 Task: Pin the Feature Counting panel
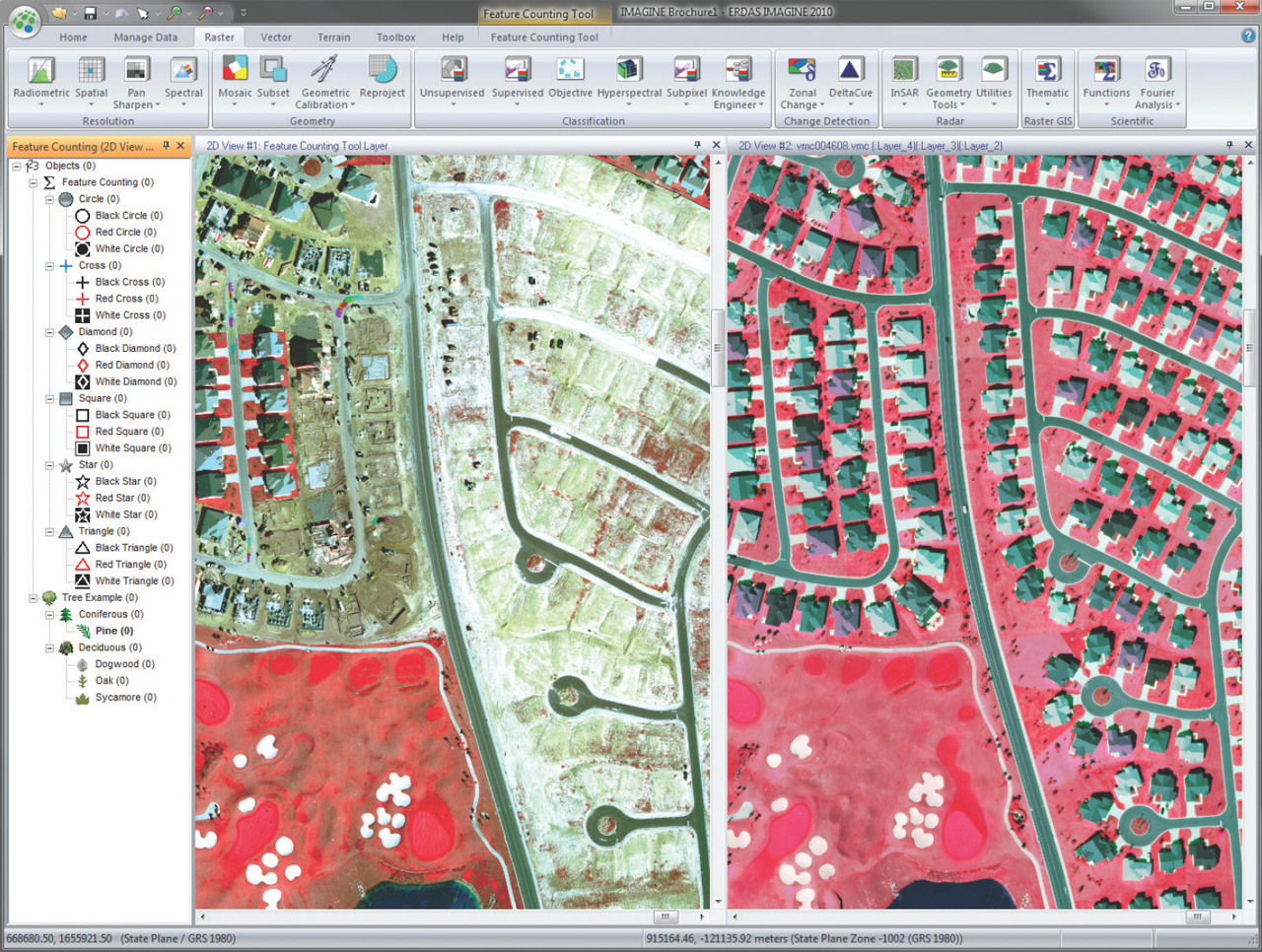(167, 146)
